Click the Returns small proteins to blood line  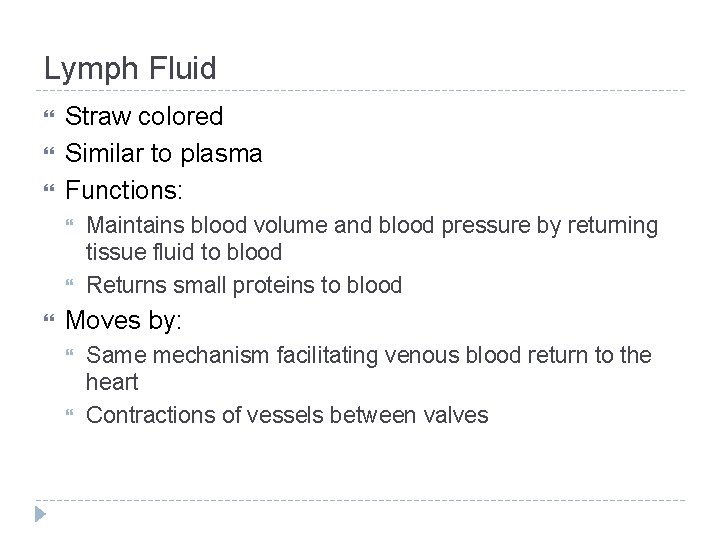(244, 286)
